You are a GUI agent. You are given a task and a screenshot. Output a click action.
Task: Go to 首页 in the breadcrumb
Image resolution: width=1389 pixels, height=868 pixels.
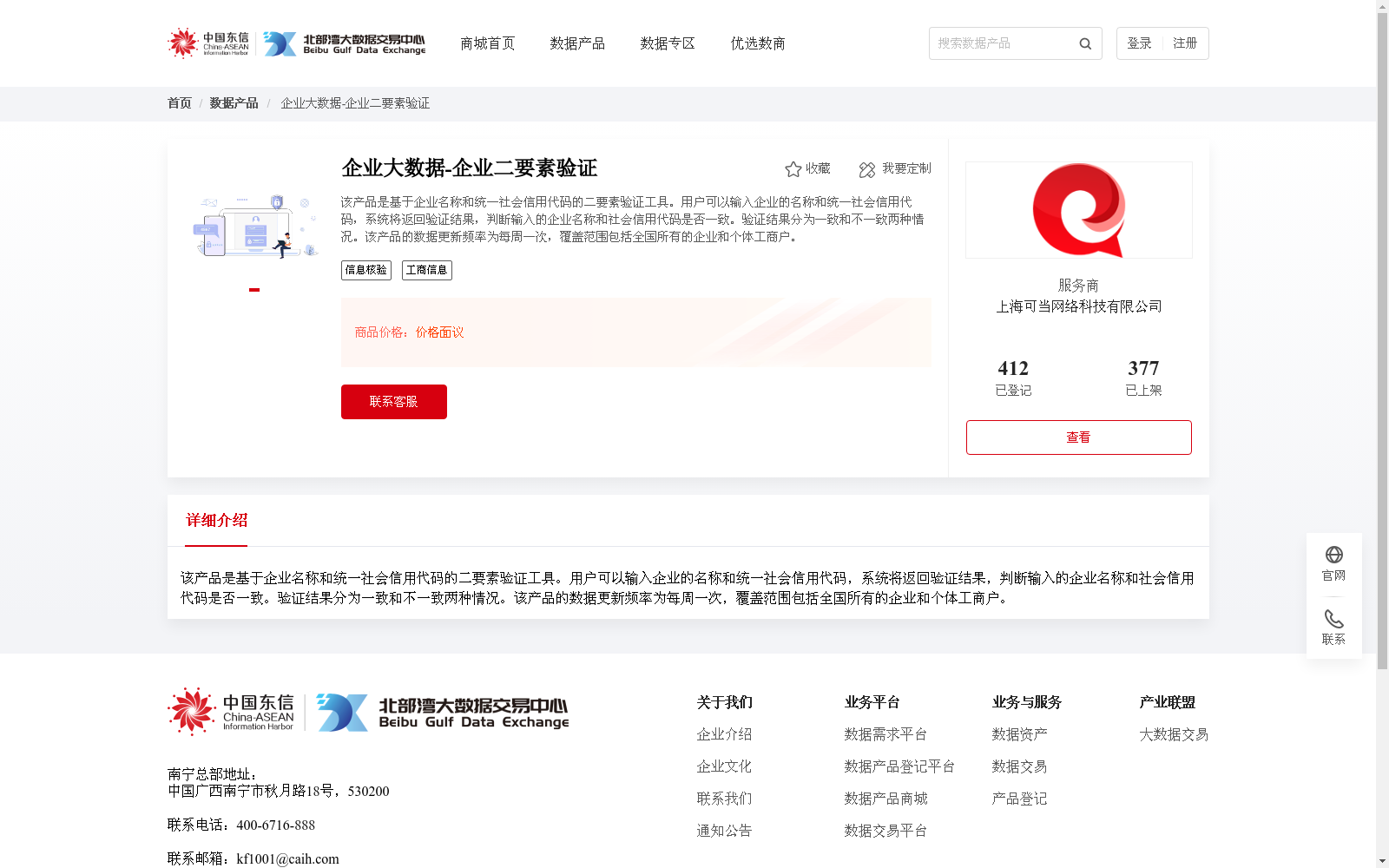pos(180,103)
